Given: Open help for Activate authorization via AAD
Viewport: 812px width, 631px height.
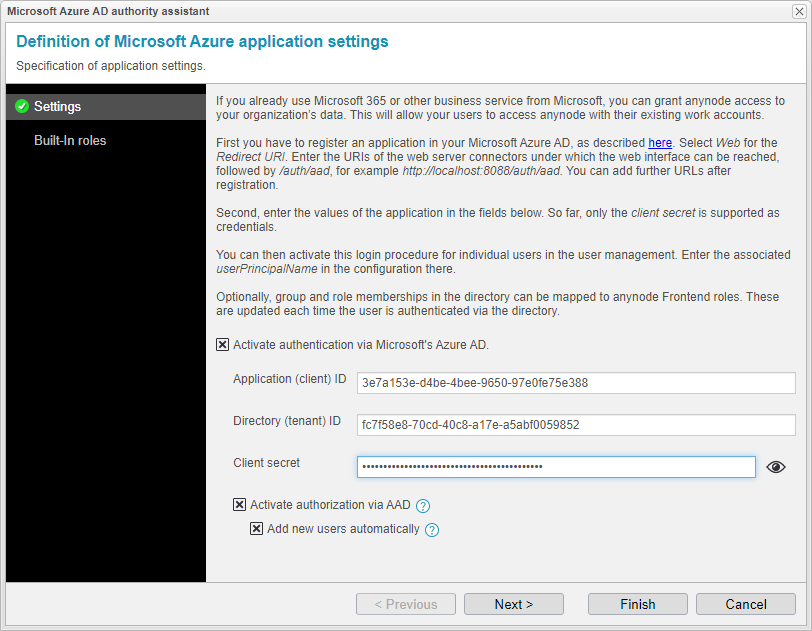Looking at the screenshot, I should click(x=423, y=506).
